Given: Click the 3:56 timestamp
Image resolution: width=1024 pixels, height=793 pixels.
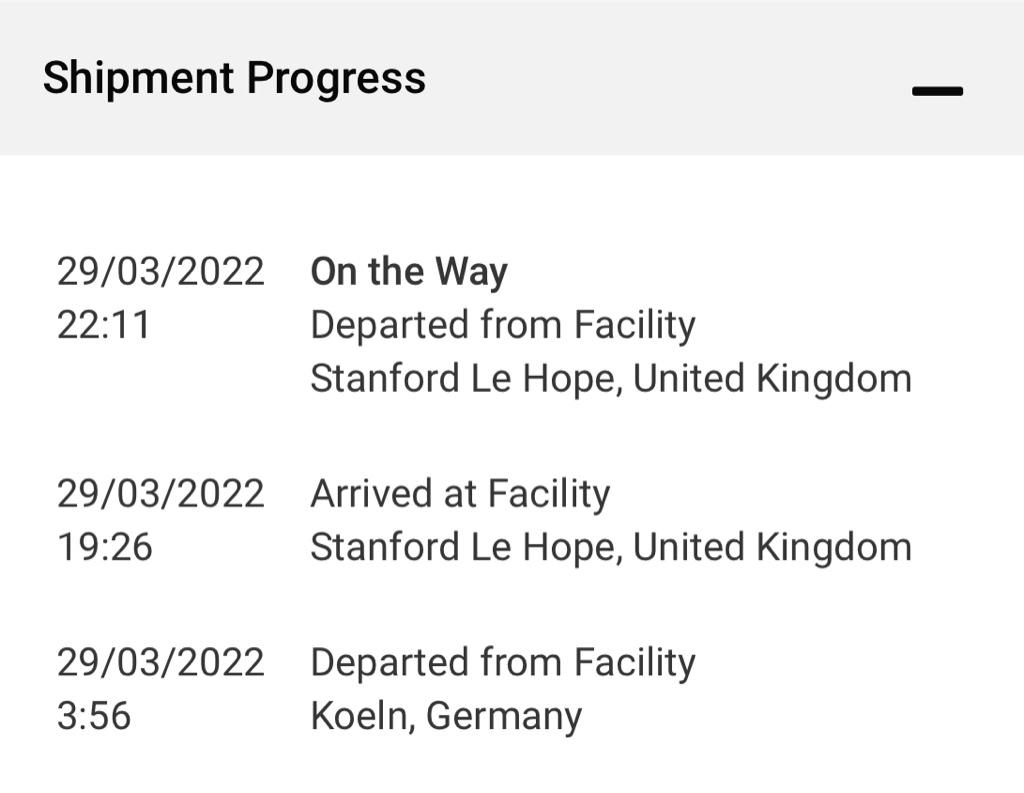Looking at the screenshot, I should 93,716.
